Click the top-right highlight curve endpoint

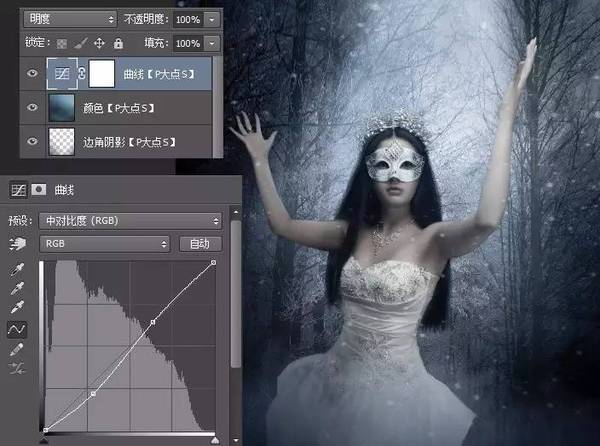tap(214, 262)
